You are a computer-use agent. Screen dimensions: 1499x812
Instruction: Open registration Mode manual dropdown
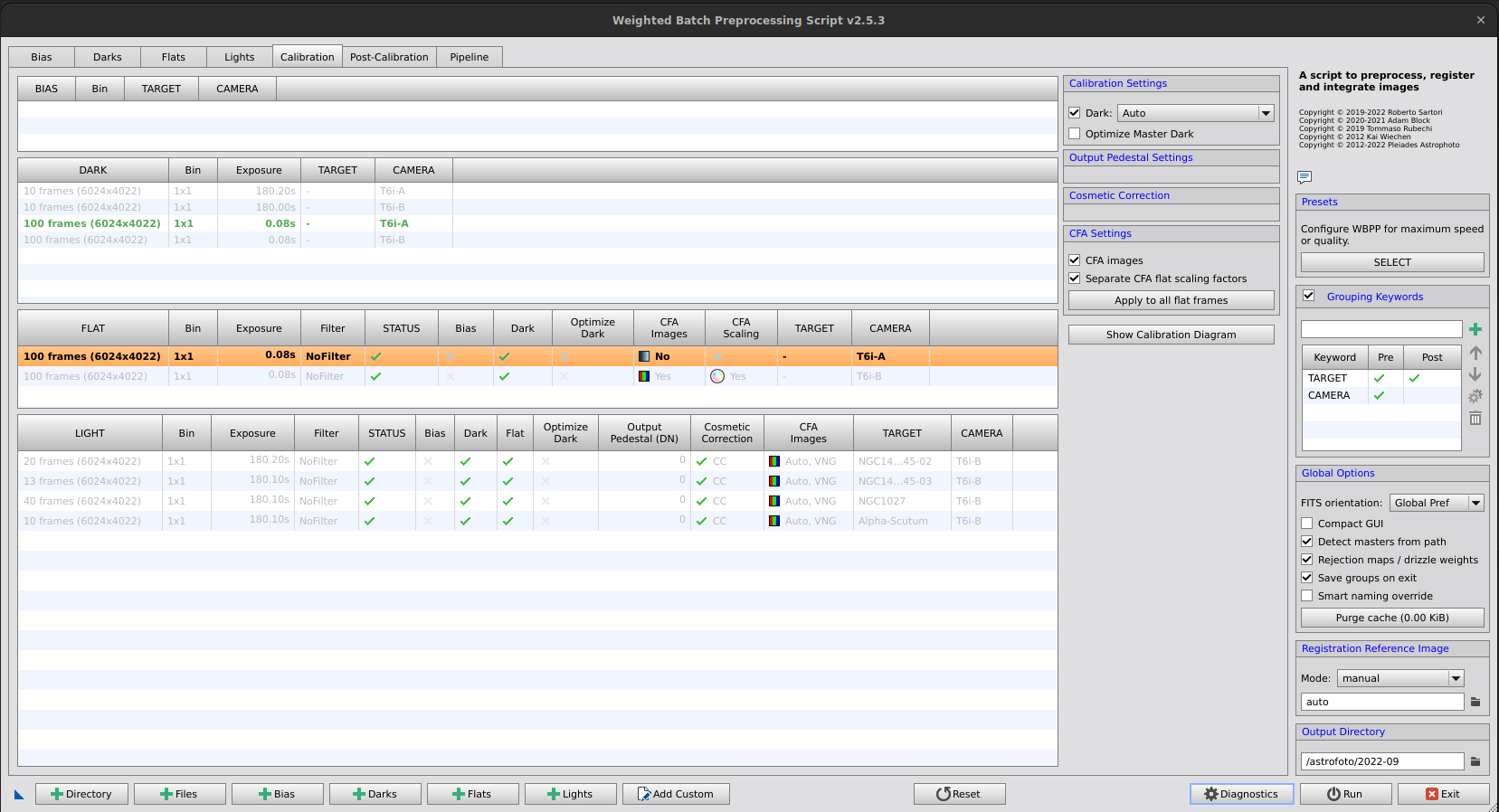tap(1400, 678)
